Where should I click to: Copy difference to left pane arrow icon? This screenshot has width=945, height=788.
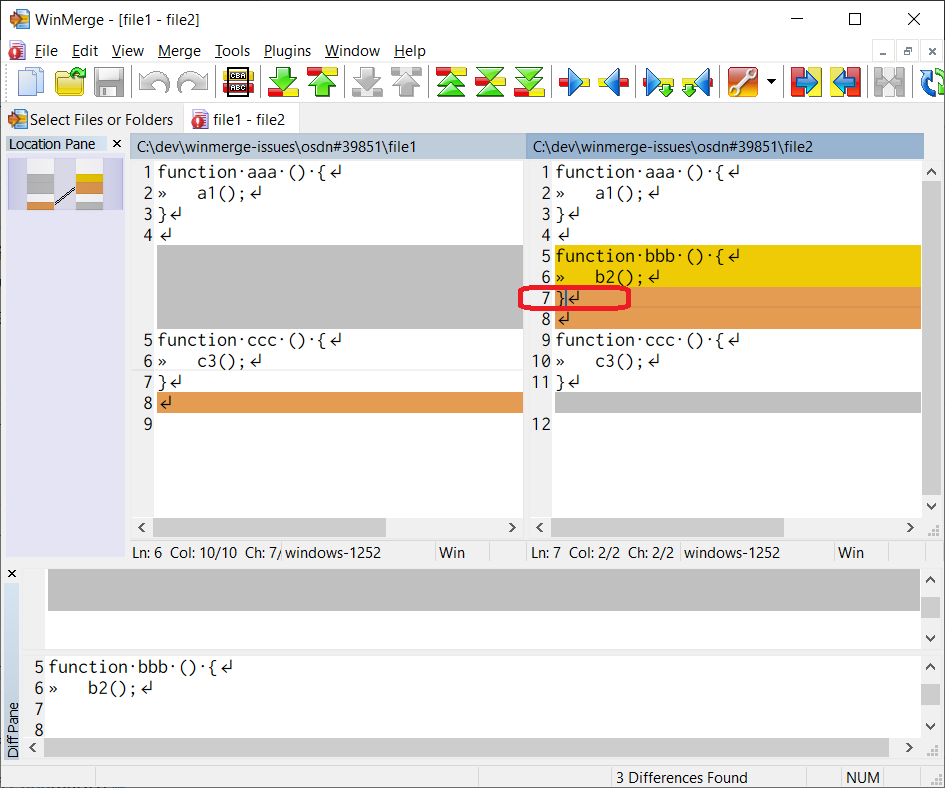tap(612, 83)
